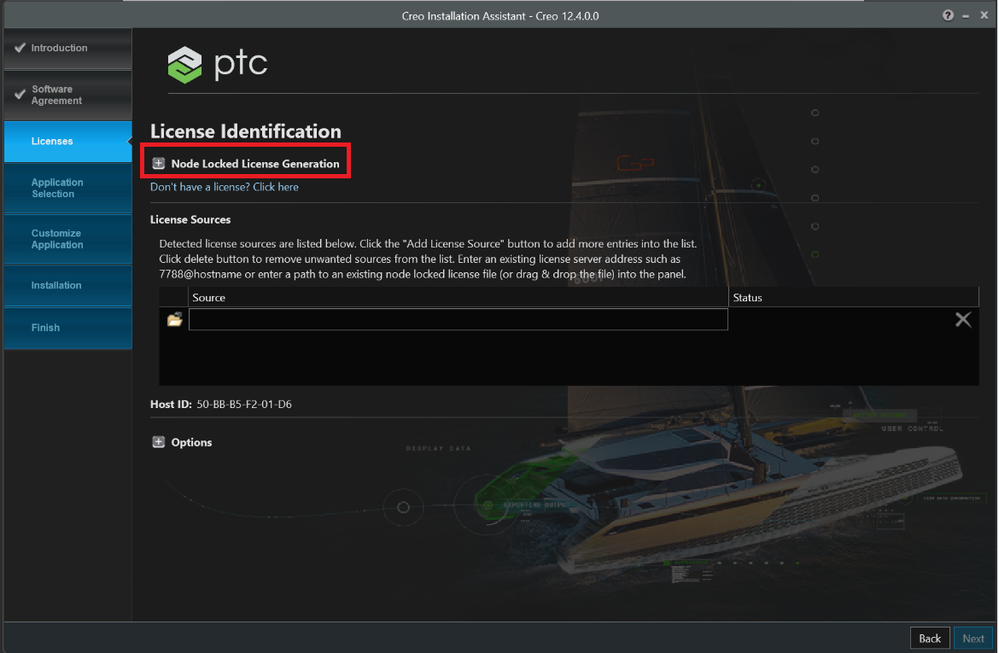Switch to Installation step
Screen dimensions: 999x653
pos(68,285)
